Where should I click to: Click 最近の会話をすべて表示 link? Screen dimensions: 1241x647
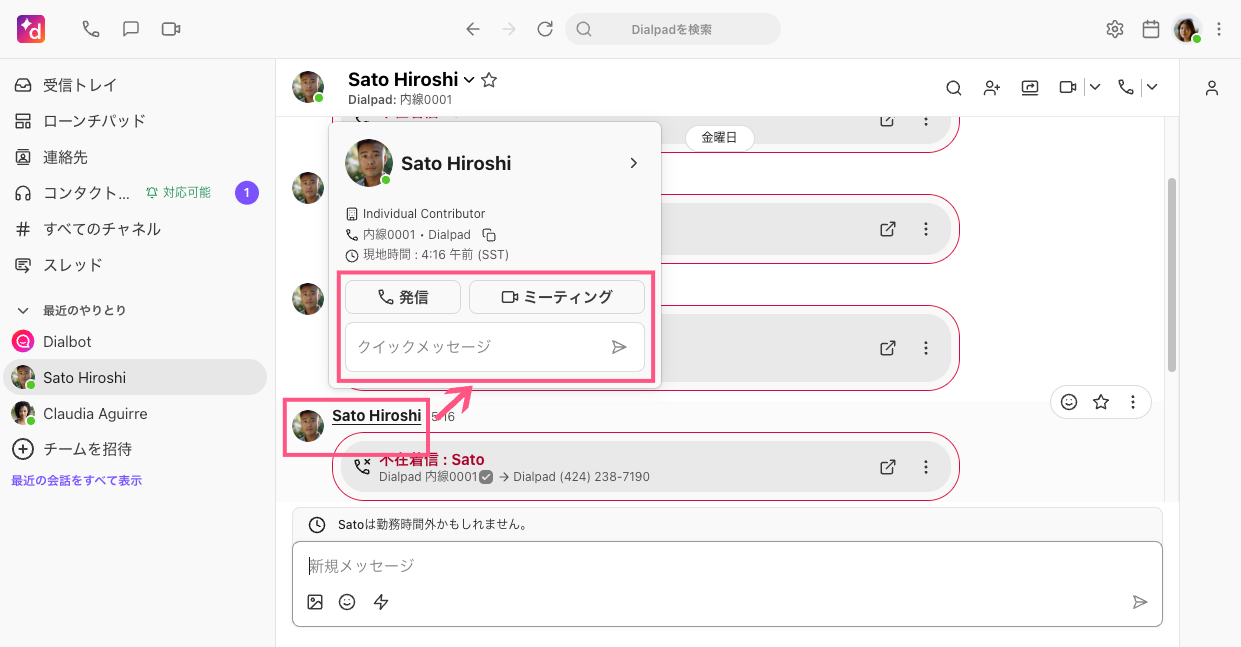point(76,481)
